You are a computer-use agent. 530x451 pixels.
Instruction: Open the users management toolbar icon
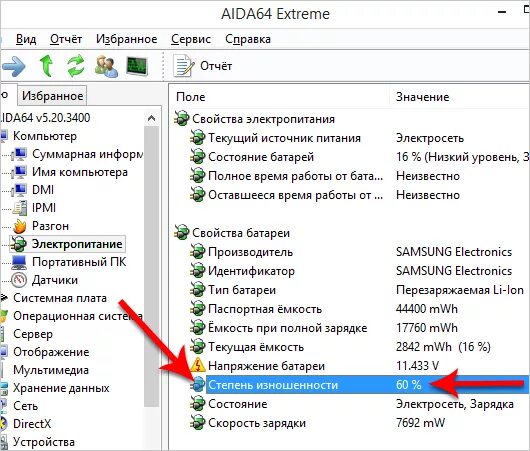pos(106,66)
